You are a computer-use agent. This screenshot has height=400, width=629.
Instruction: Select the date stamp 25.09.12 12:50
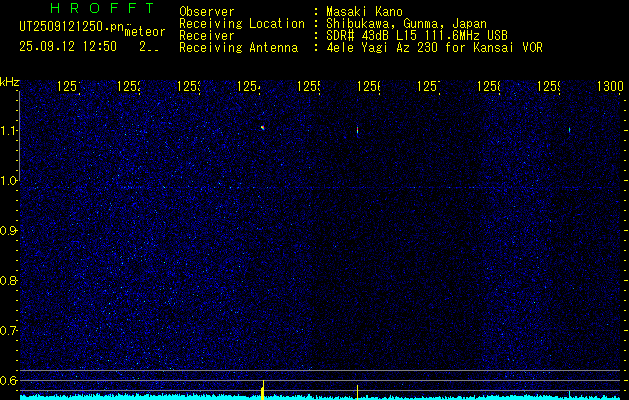[68, 47]
